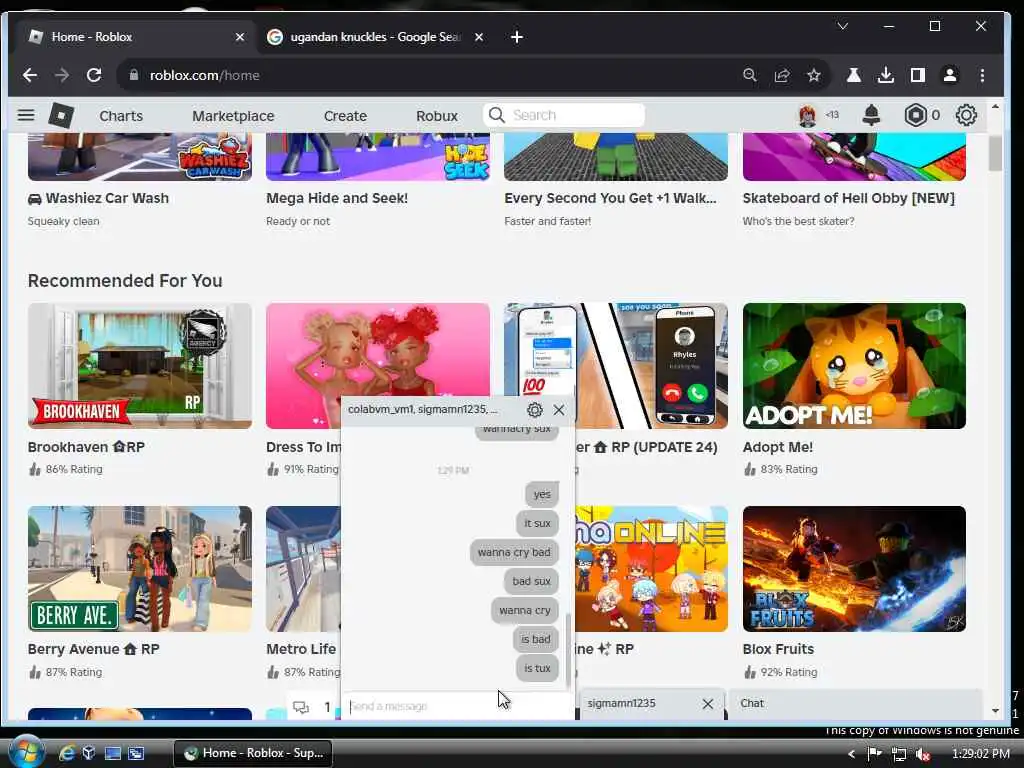Click the Dress To Impress pink thumbnail

(377, 349)
